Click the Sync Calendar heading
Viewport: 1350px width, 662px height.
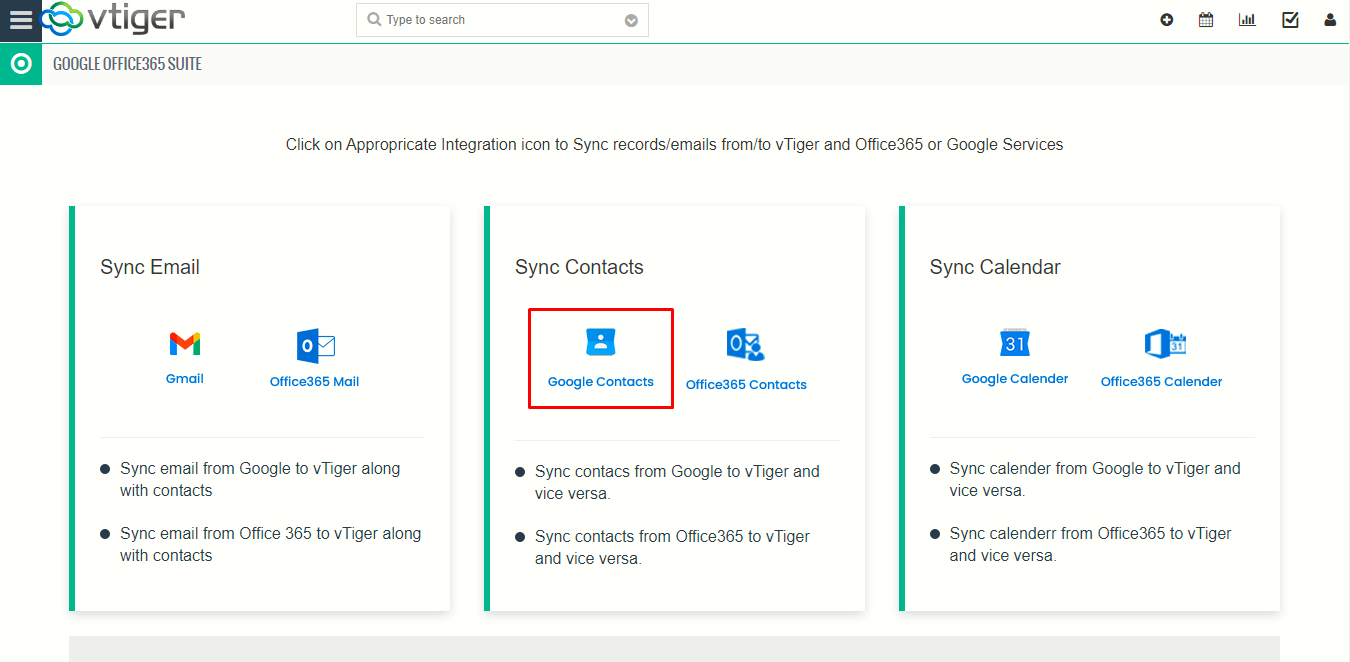[995, 267]
